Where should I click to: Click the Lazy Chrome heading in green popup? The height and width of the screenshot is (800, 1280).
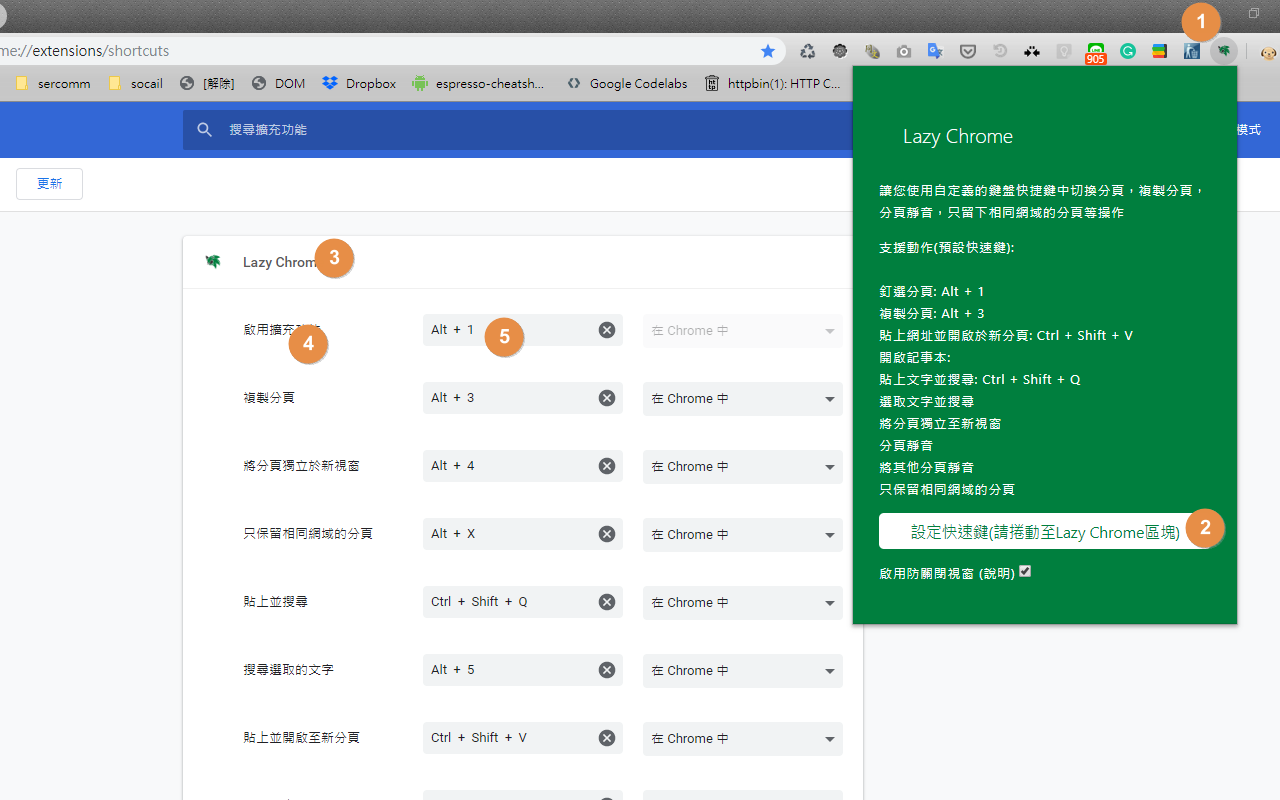click(x=958, y=137)
